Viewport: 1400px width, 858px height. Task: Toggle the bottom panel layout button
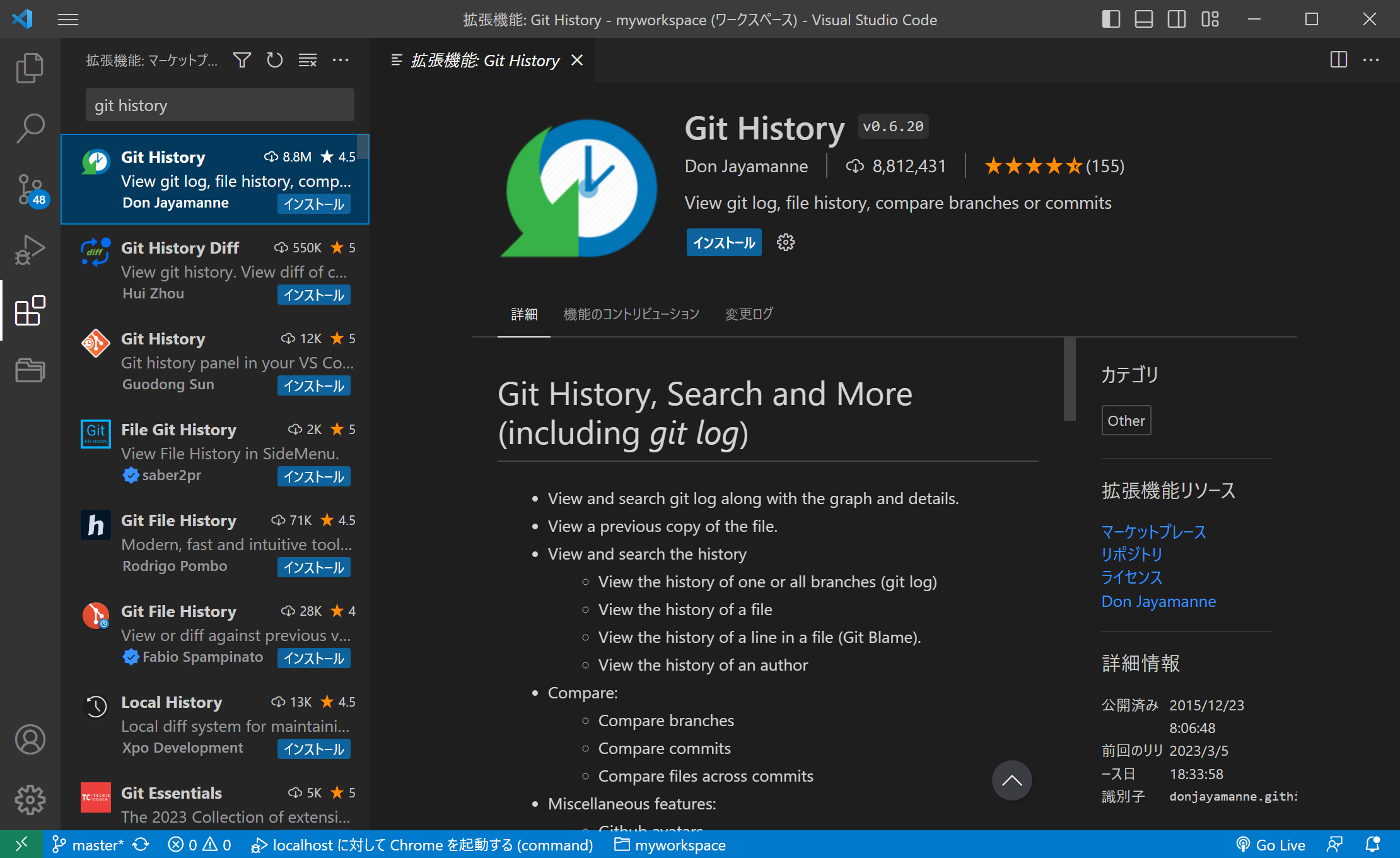pyautogui.click(x=1143, y=20)
